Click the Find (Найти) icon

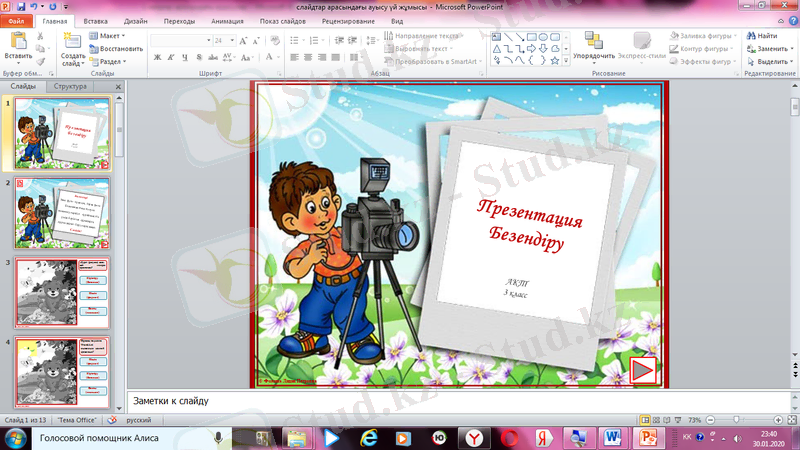761,36
